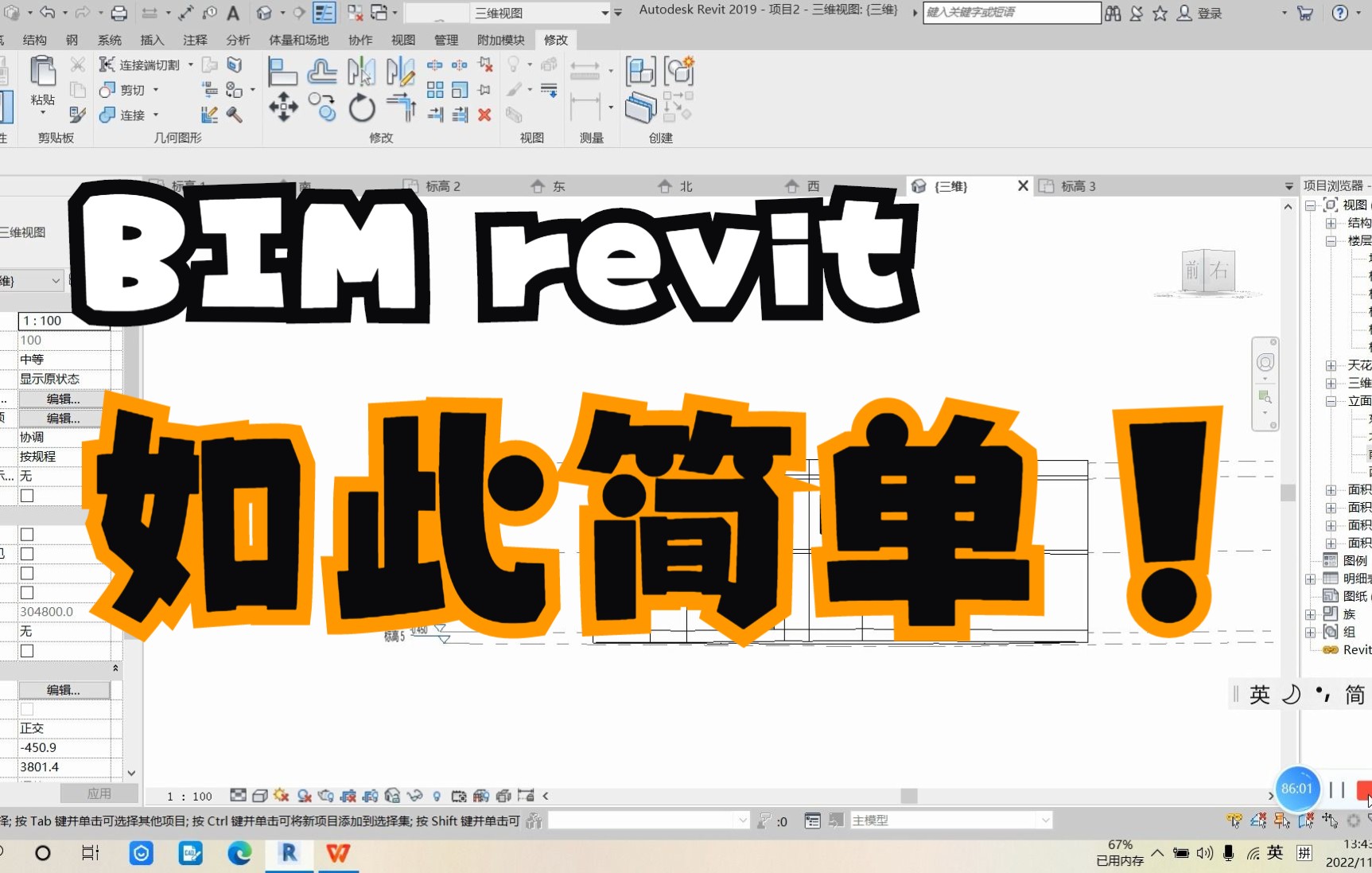Open the view type dropdown 三维视图
This screenshot has width=1372, height=873.
pyautogui.click(x=542, y=13)
